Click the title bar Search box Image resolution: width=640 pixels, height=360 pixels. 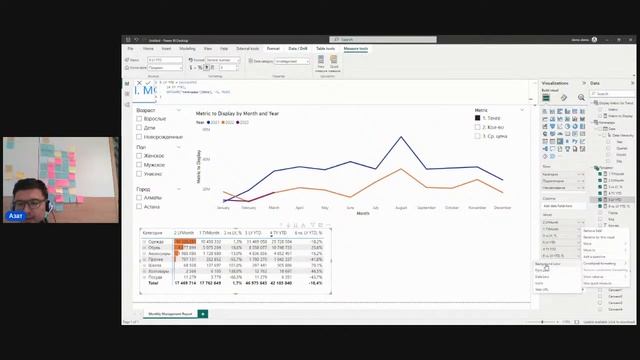pos(383,40)
